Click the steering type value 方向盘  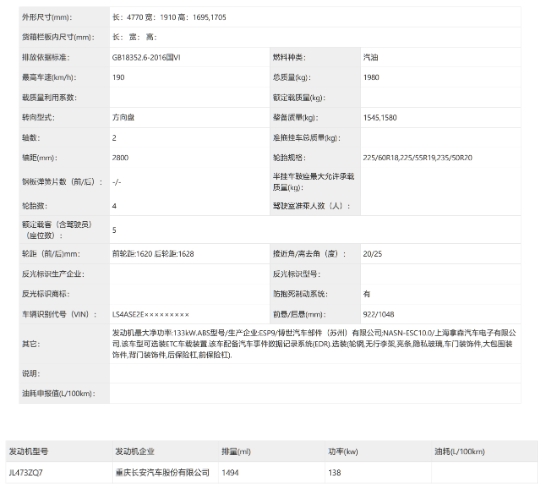point(123,118)
